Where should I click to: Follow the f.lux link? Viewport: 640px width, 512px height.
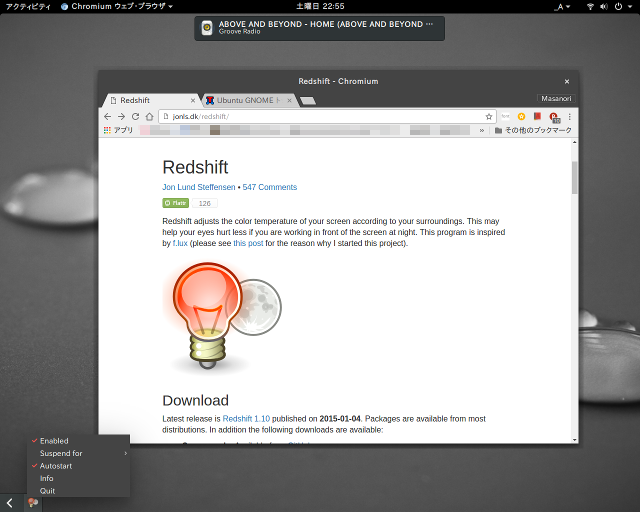pos(180,243)
